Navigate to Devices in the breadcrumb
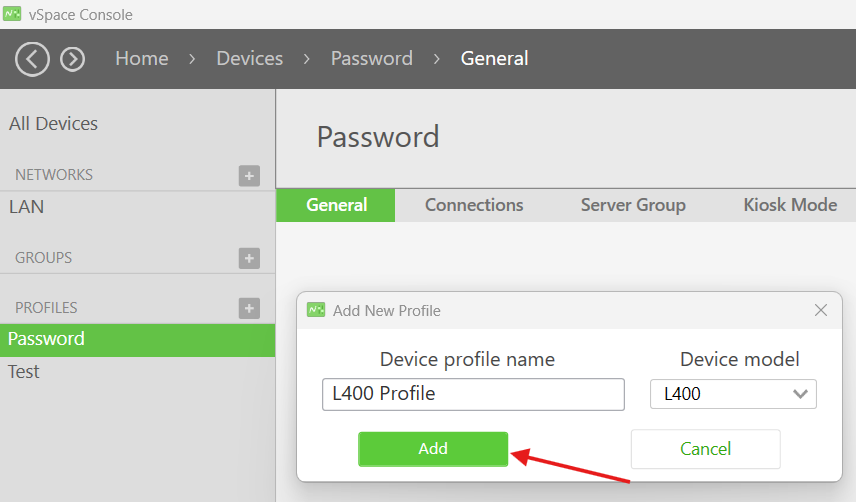 pos(249,58)
